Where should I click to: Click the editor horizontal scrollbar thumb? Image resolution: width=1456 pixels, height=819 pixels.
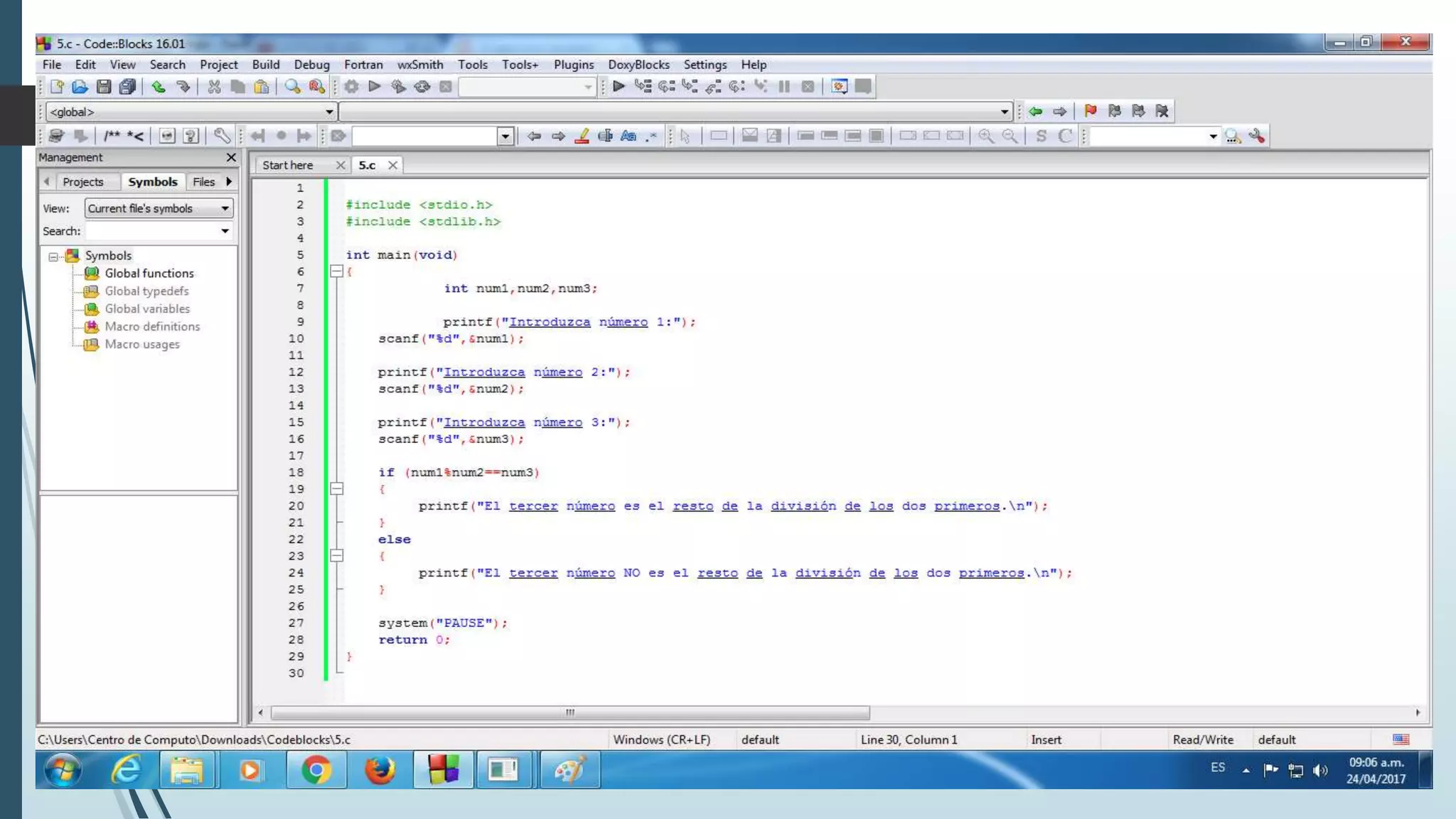tap(569, 712)
